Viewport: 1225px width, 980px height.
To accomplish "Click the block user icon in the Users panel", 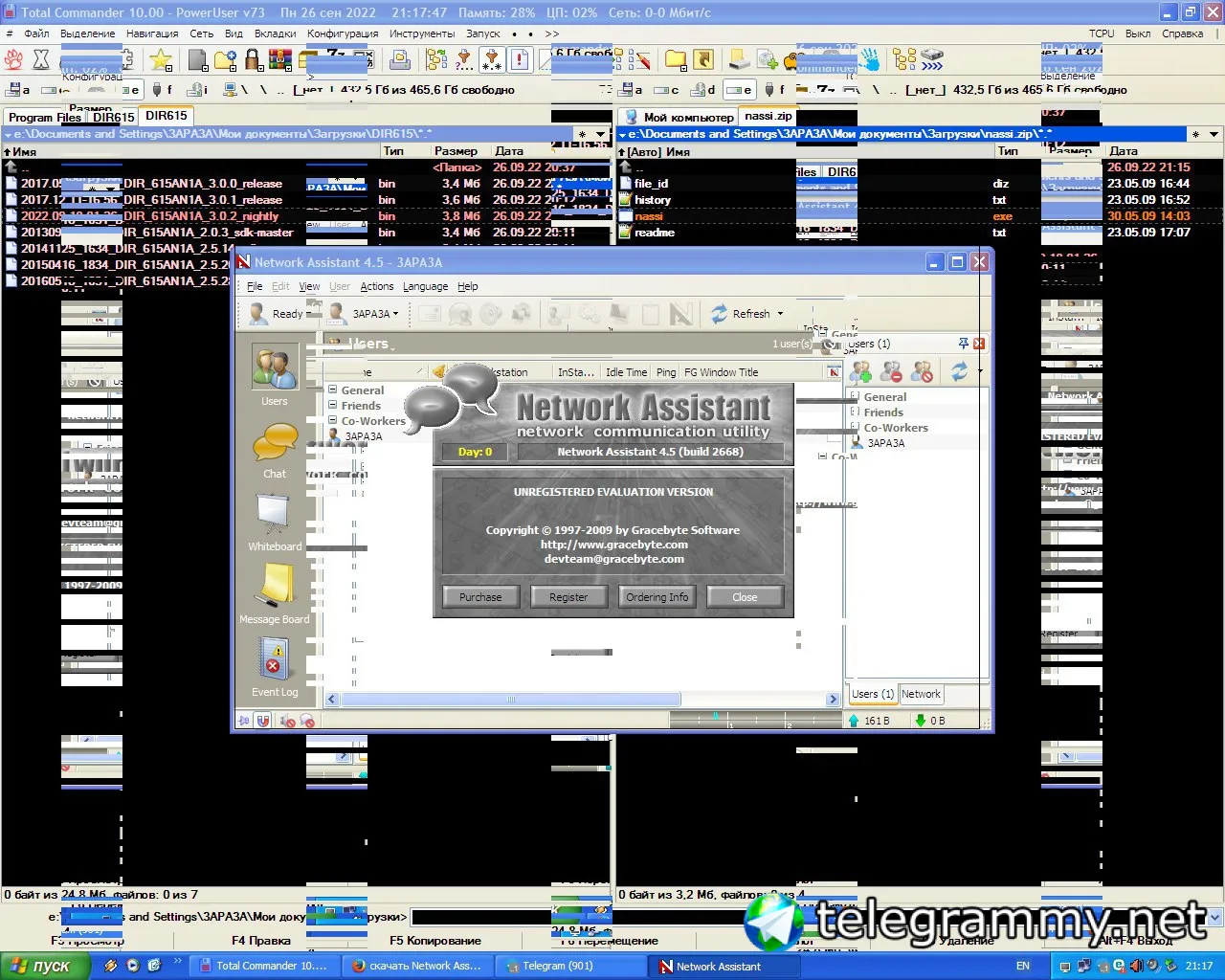I will (x=922, y=370).
